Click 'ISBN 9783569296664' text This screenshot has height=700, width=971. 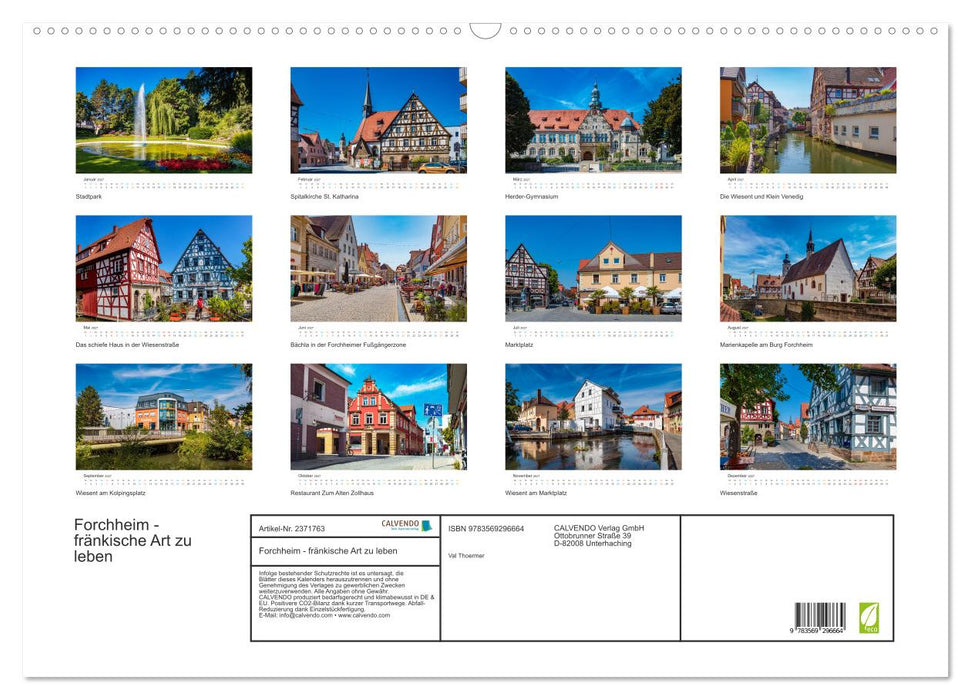pyautogui.click(x=486, y=528)
